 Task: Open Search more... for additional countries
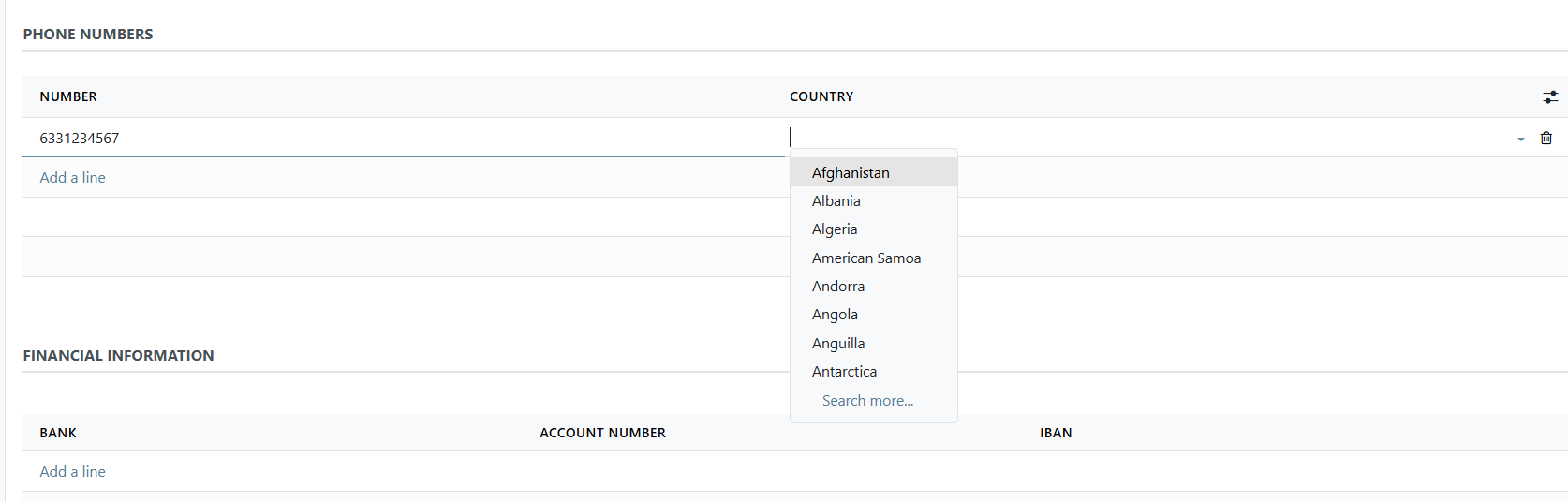click(x=867, y=401)
